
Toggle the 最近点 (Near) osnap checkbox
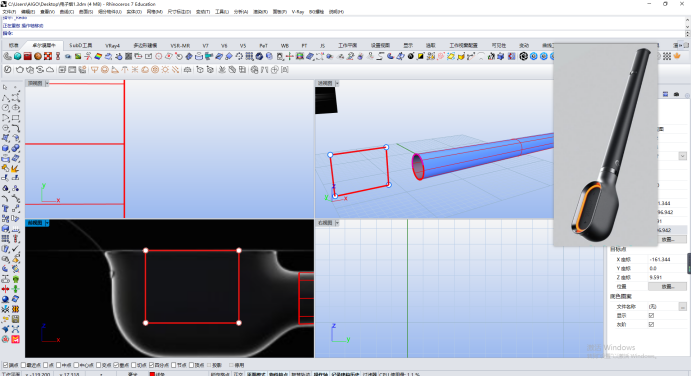pyautogui.click(x=23, y=366)
